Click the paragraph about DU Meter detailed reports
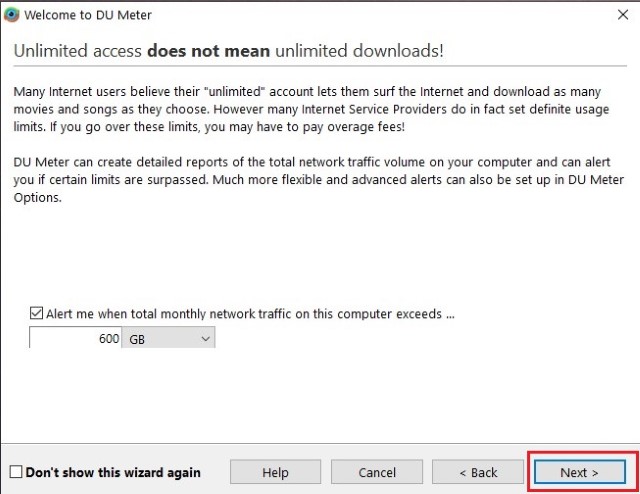The image size is (640, 494). [319, 180]
